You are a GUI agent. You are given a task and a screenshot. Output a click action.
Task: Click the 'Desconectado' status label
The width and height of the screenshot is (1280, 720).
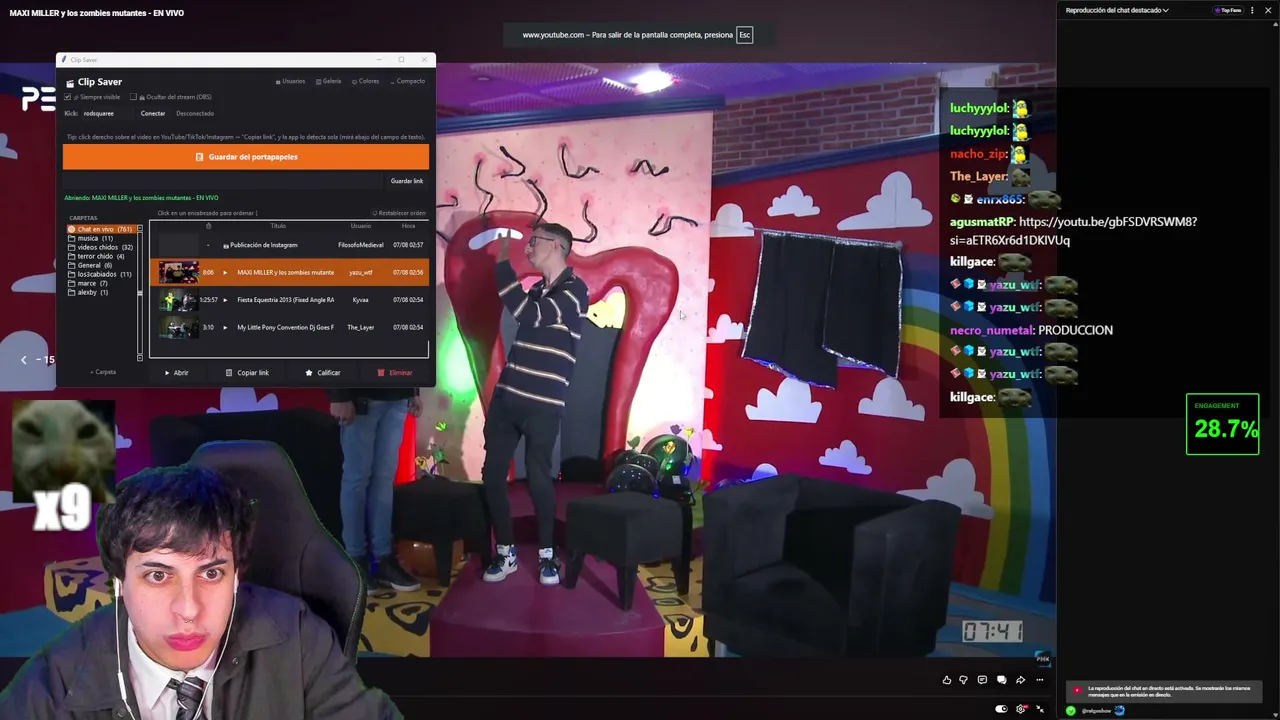[x=195, y=113]
